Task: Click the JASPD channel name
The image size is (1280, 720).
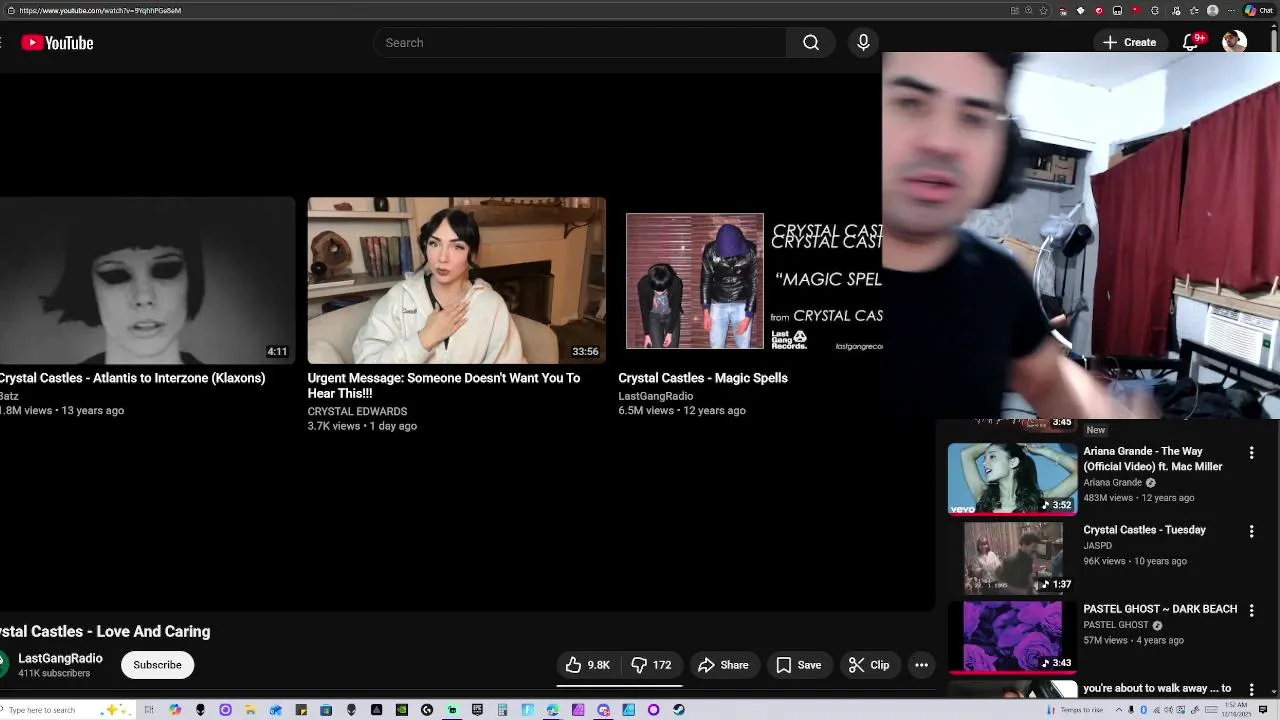Action: click(1097, 546)
